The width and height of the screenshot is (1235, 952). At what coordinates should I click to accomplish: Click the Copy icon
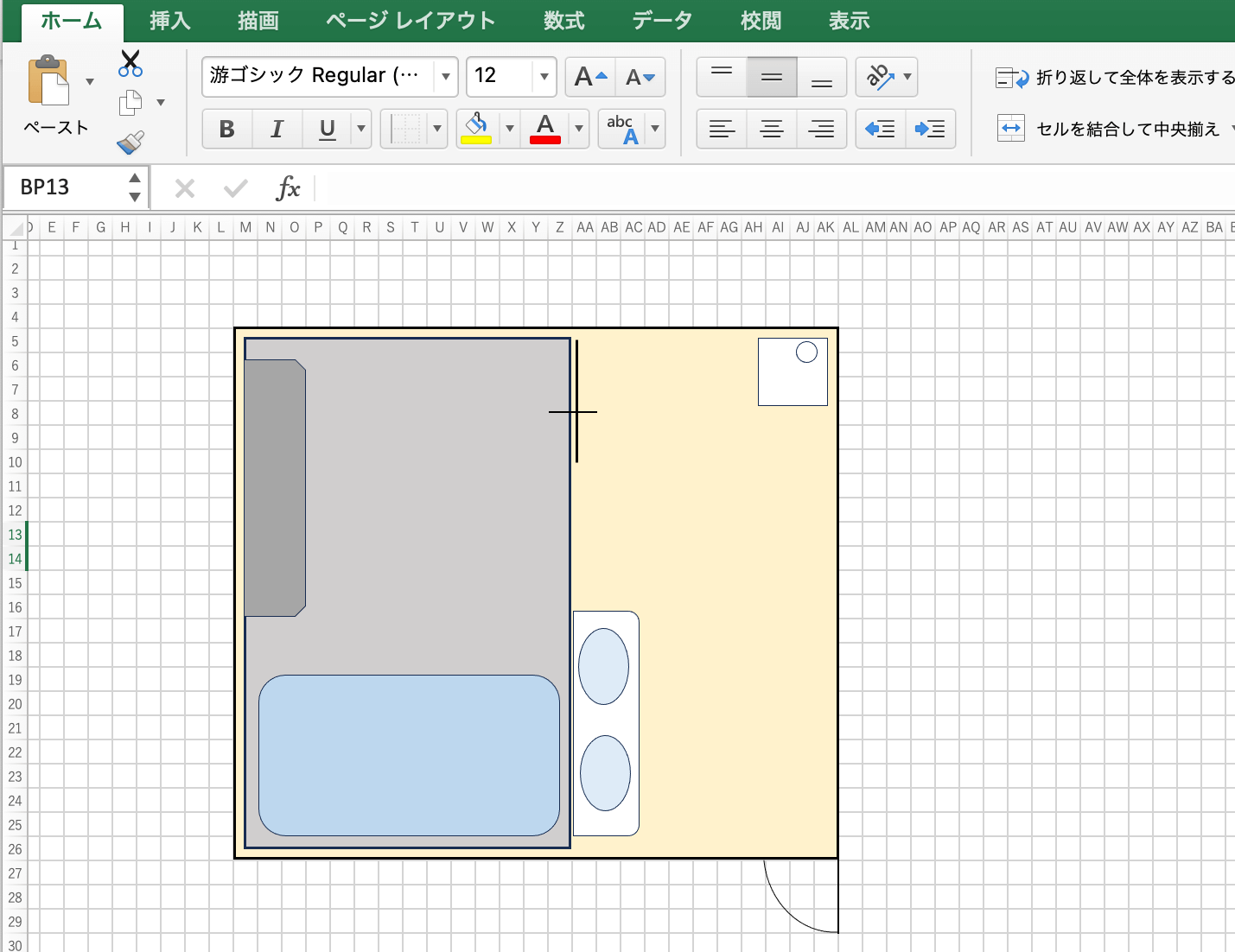pyautogui.click(x=131, y=102)
